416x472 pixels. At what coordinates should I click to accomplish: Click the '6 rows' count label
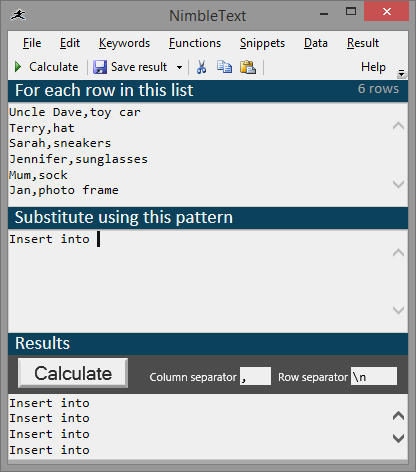point(378,89)
